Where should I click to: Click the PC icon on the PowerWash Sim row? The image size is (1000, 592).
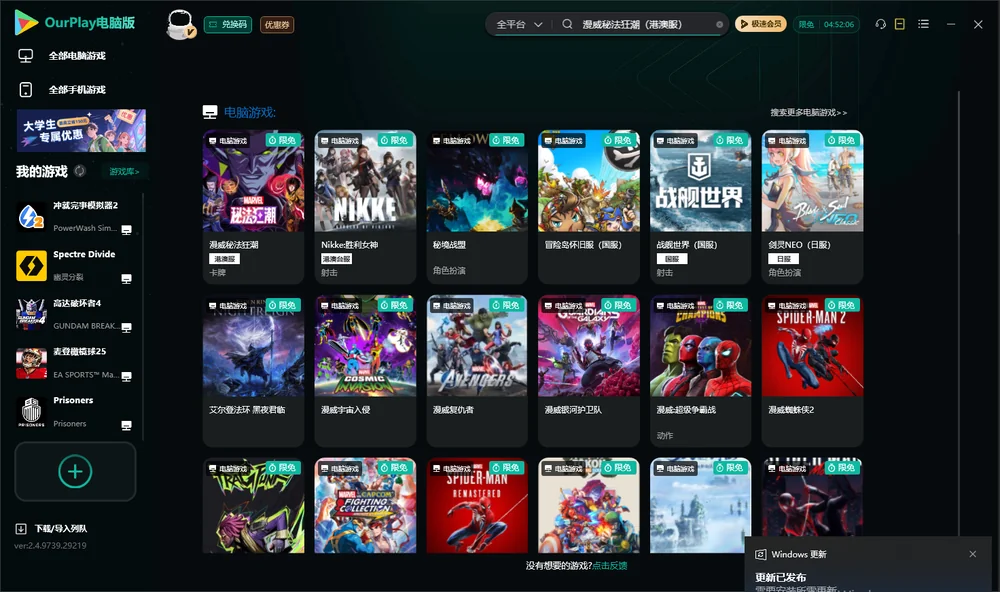tap(126, 230)
